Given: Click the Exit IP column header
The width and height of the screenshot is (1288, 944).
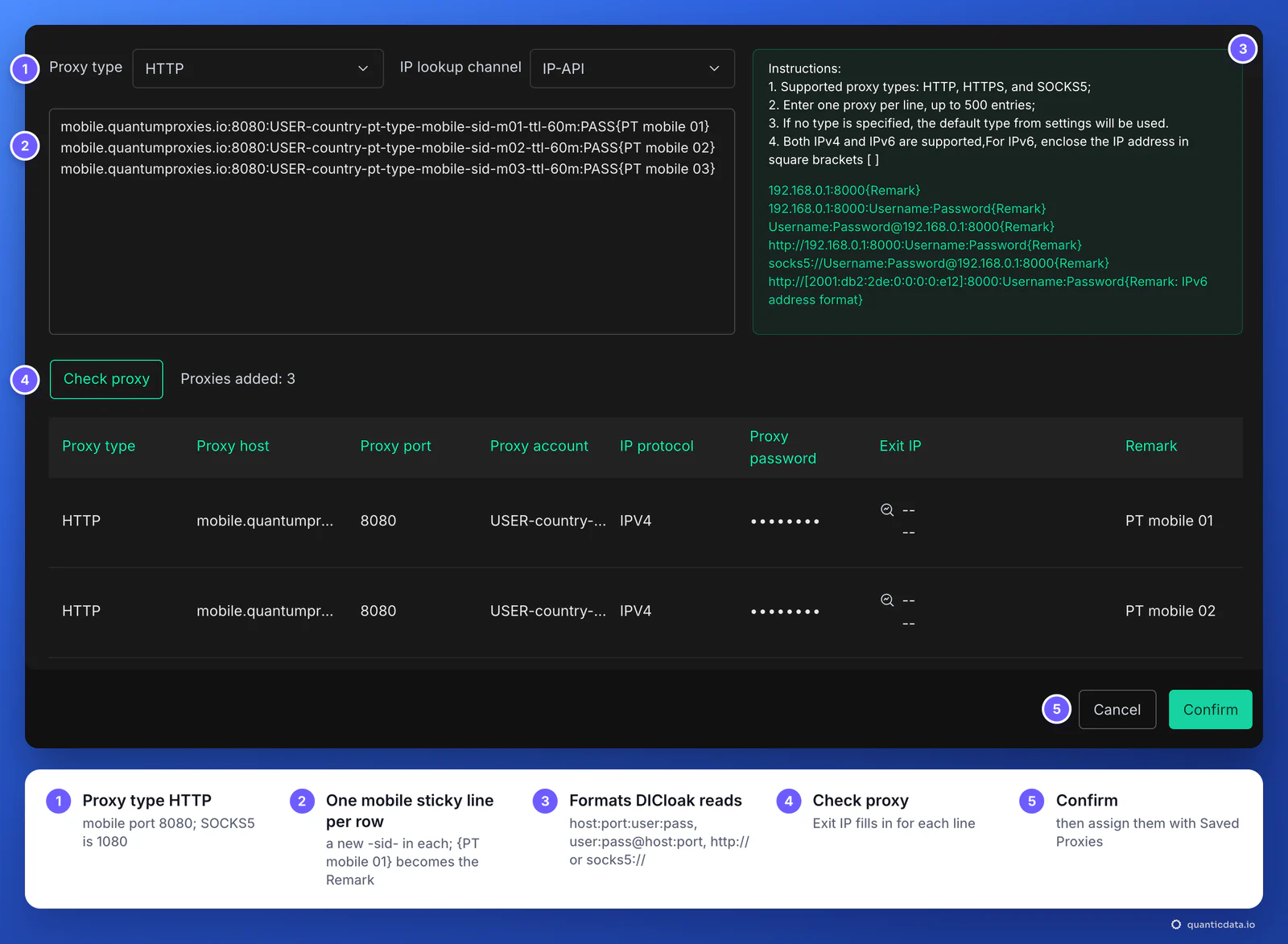Looking at the screenshot, I should (x=900, y=446).
